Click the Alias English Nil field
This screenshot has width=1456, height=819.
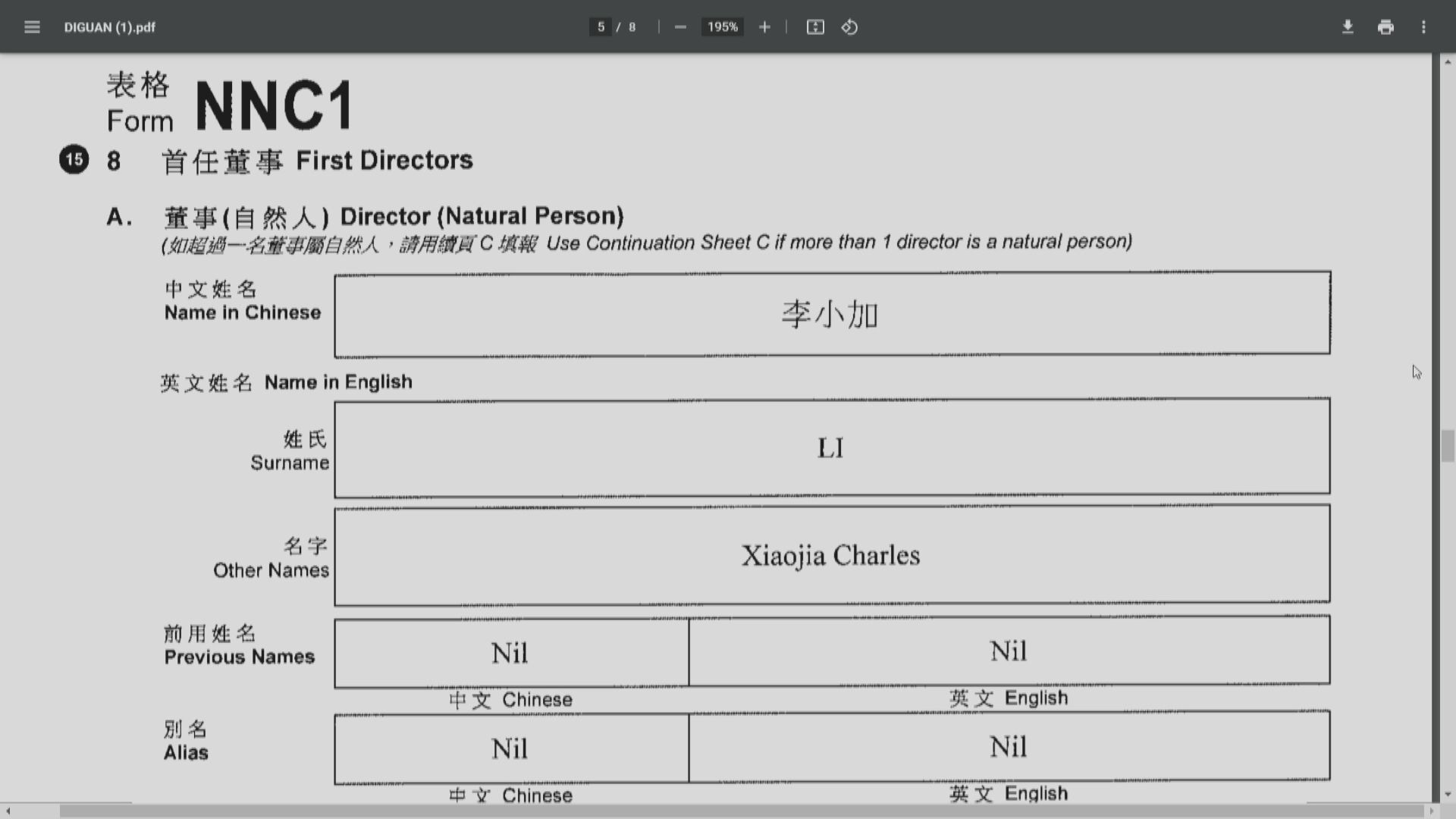[1009, 747]
